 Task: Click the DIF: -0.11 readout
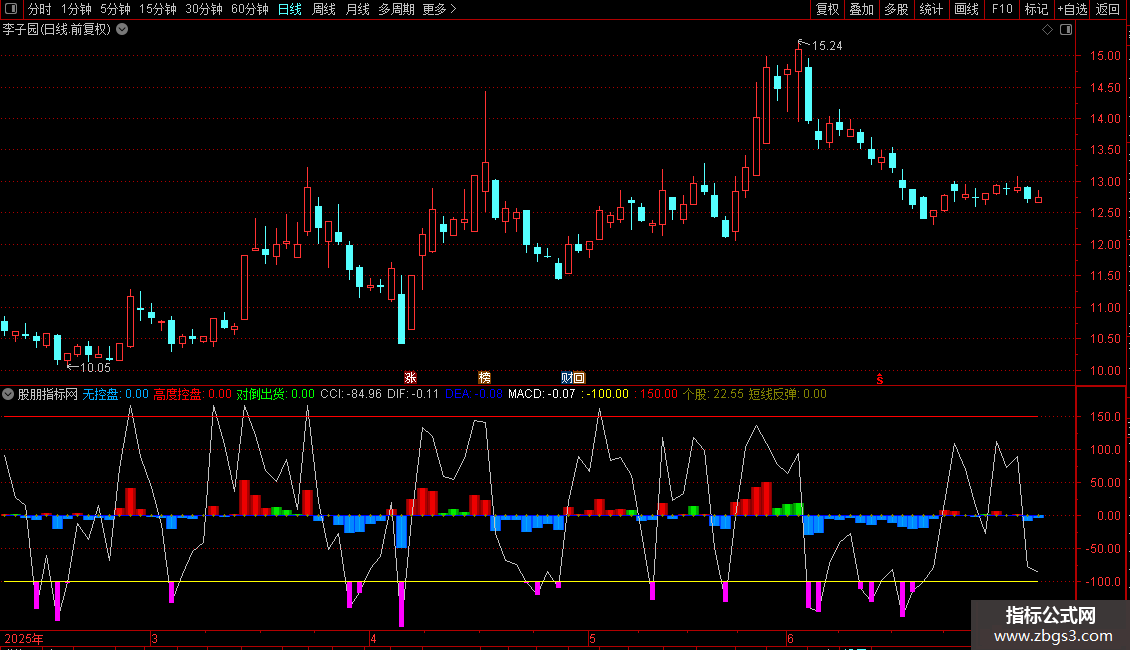pyautogui.click(x=413, y=394)
